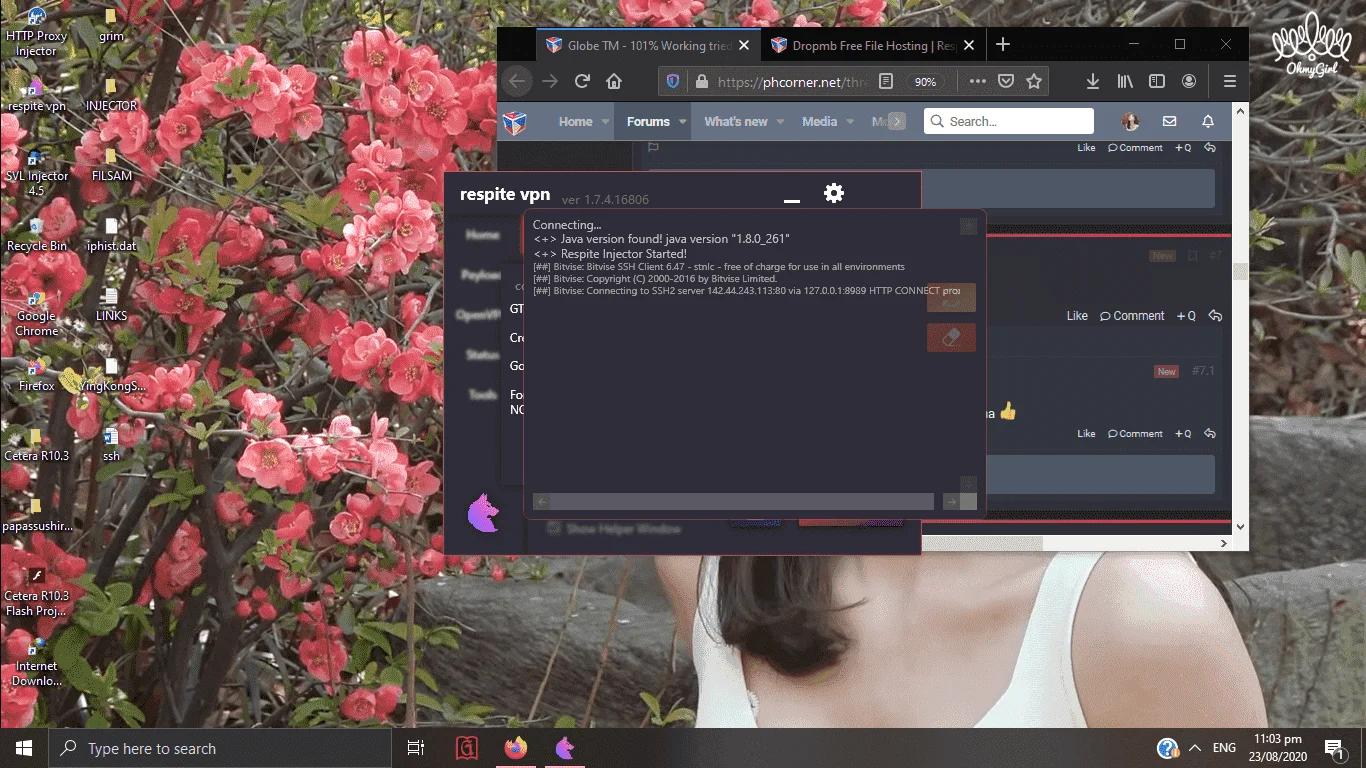Click the respite vpn wolf logo
Image resolution: width=1366 pixels, height=768 pixels.
coord(484,512)
